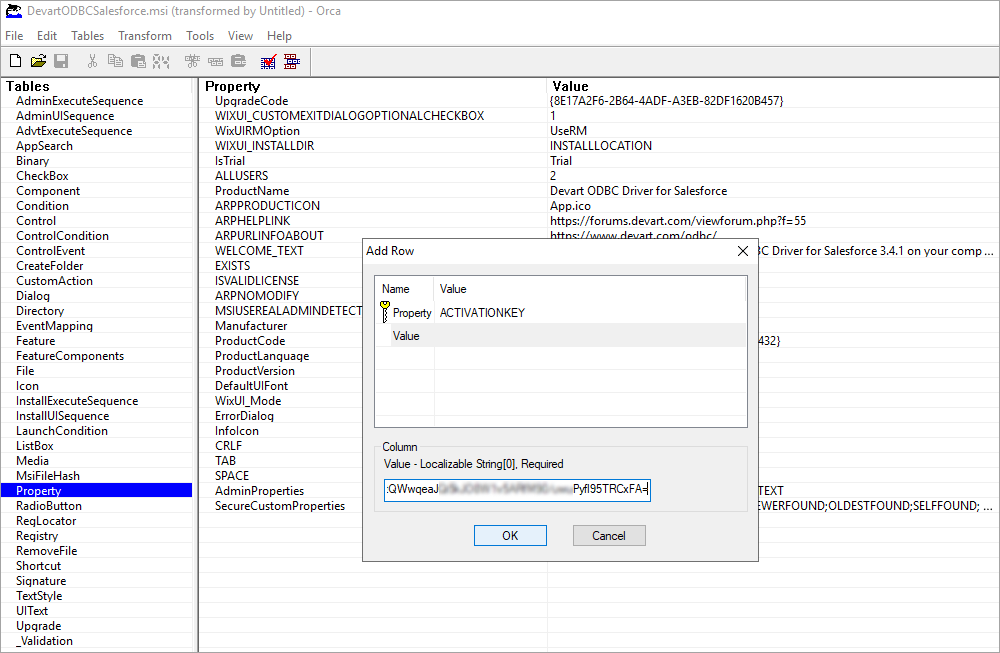Open the Transform menu

click(144, 35)
